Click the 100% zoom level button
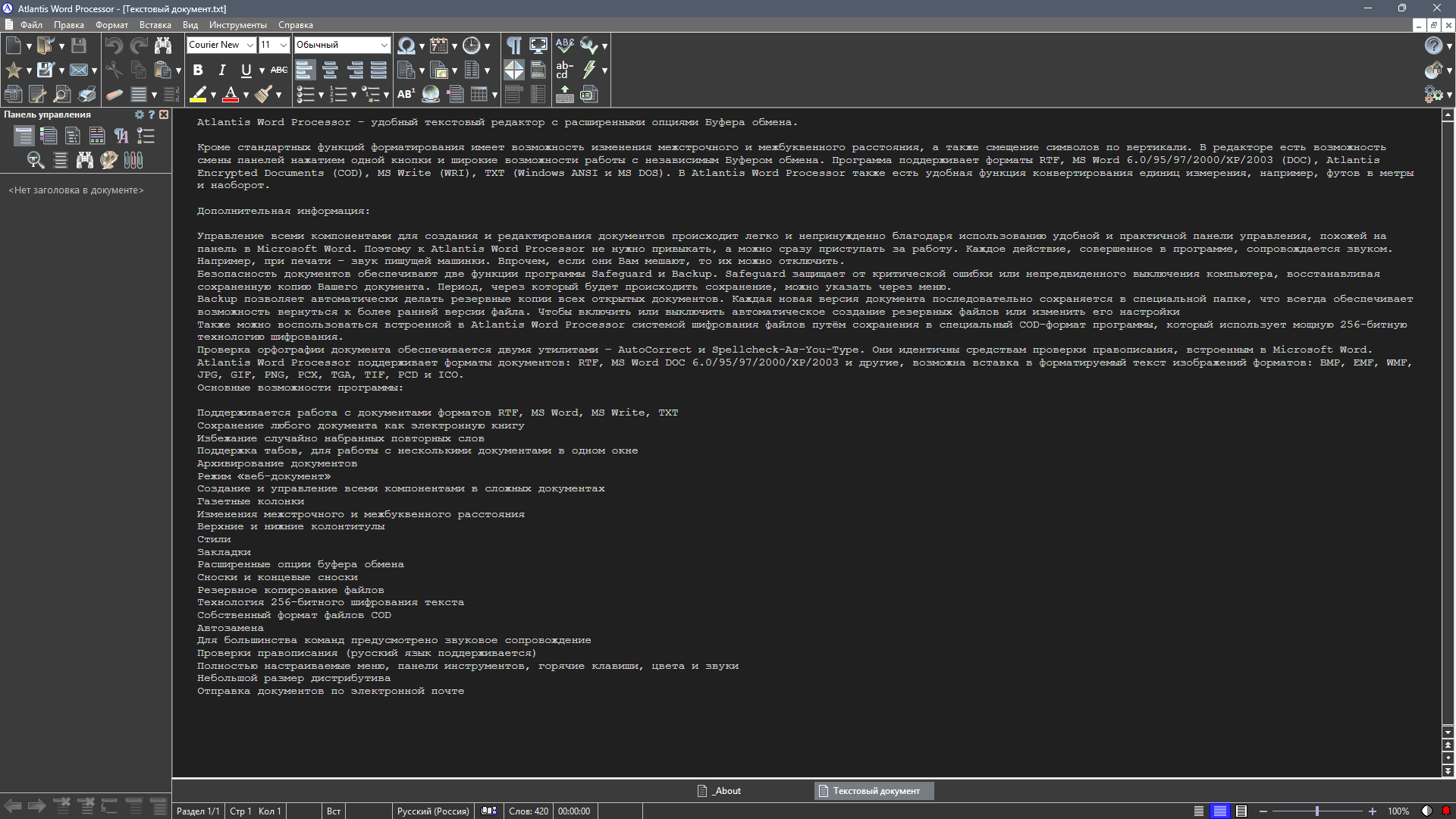The image size is (1456, 819). [1398, 811]
